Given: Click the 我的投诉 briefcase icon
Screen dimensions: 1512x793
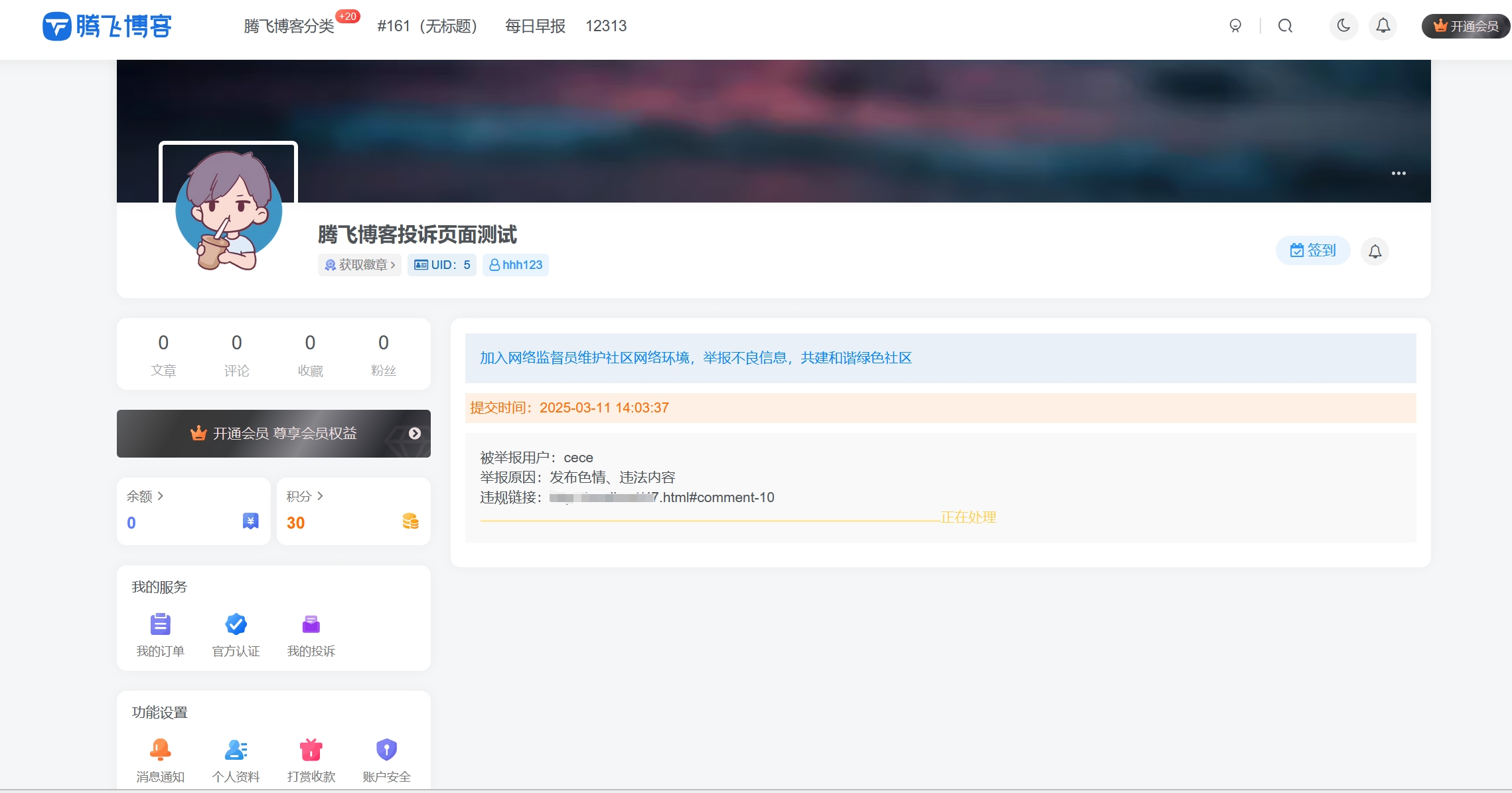Looking at the screenshot, I should coord(311,624).
